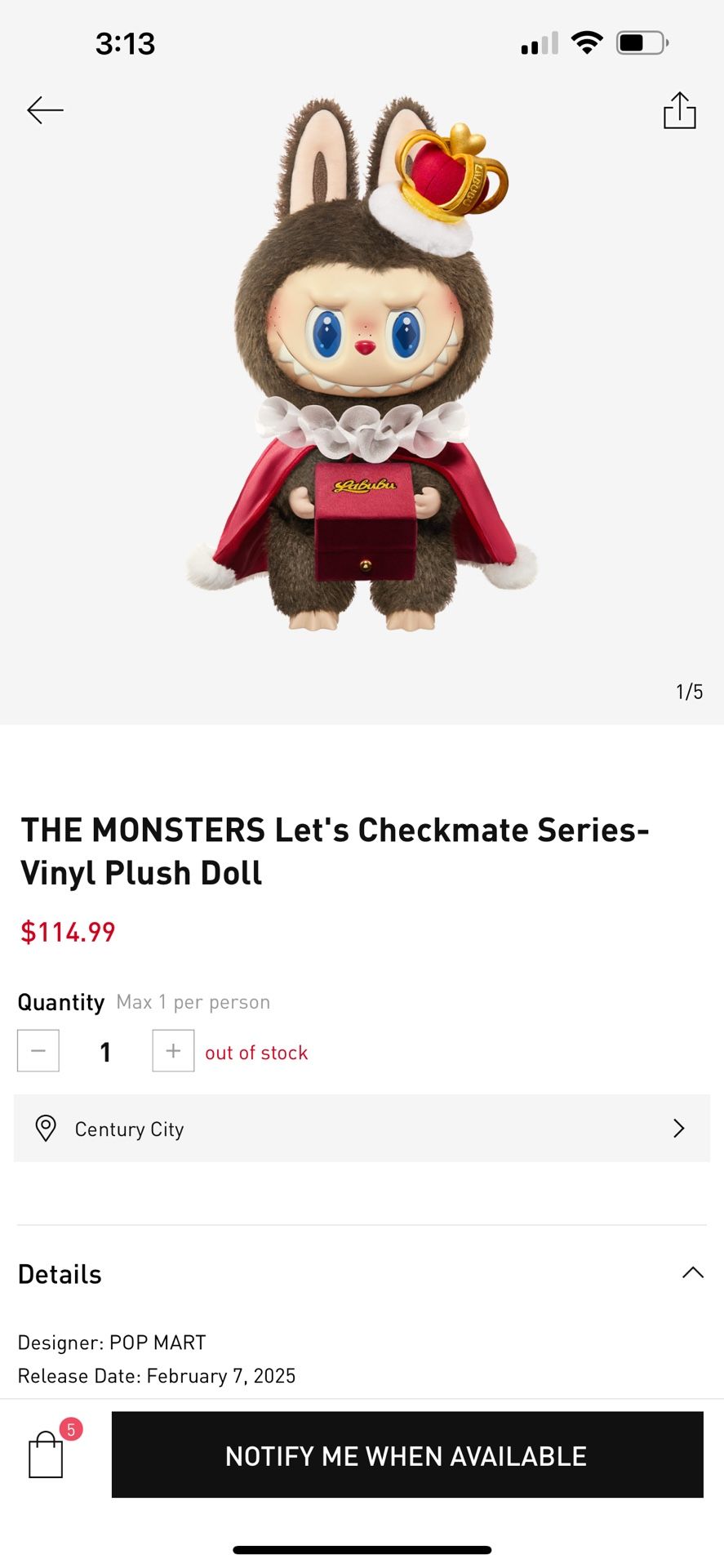Tap the Wi-Fi status icon
The image size is (724, 1568).
(586, 42)
